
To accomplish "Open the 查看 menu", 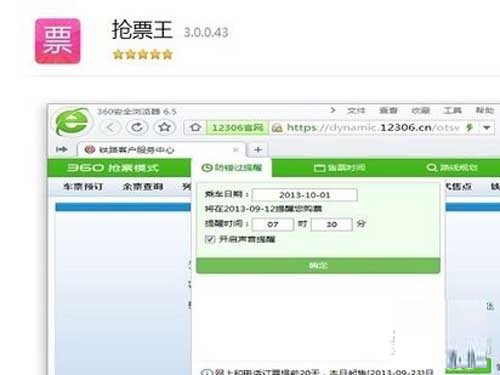I will point(388,110).
